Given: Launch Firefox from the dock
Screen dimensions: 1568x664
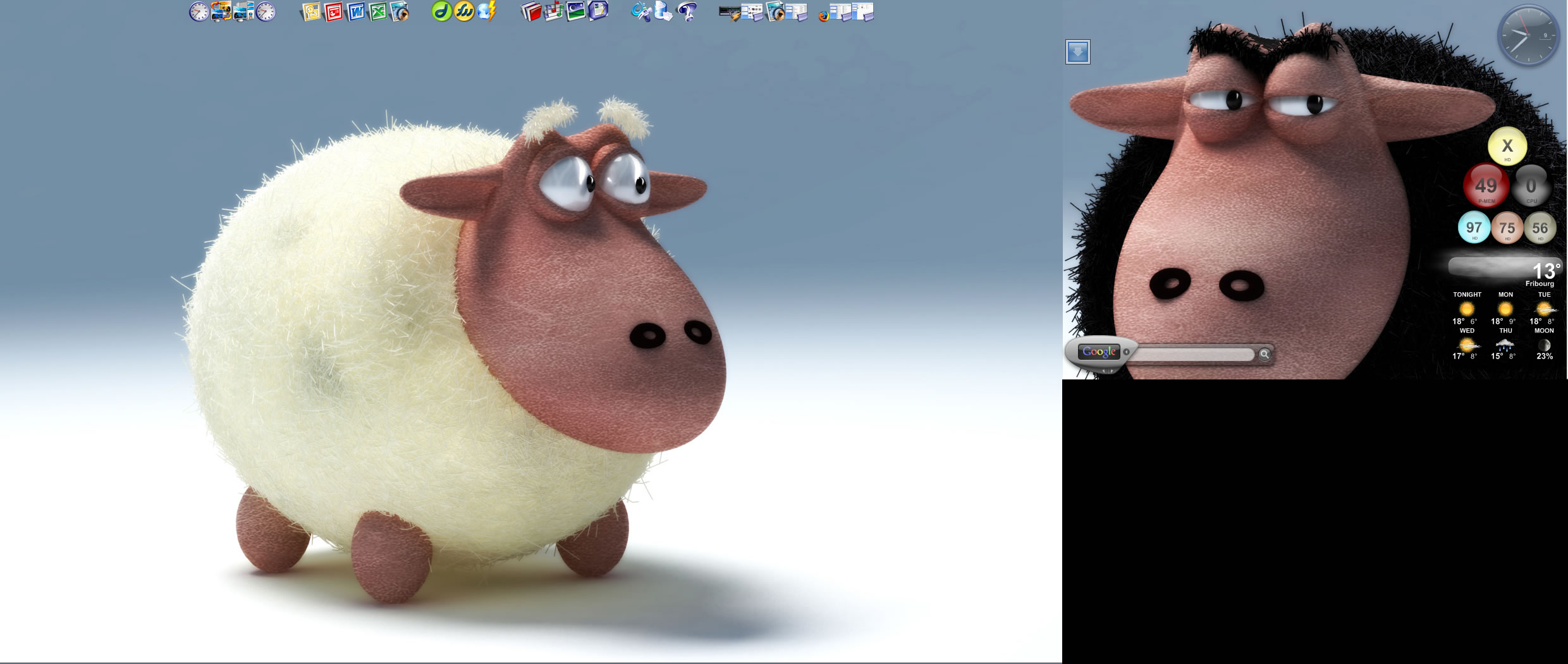Looking at the screenshot, I should point(823,15).
